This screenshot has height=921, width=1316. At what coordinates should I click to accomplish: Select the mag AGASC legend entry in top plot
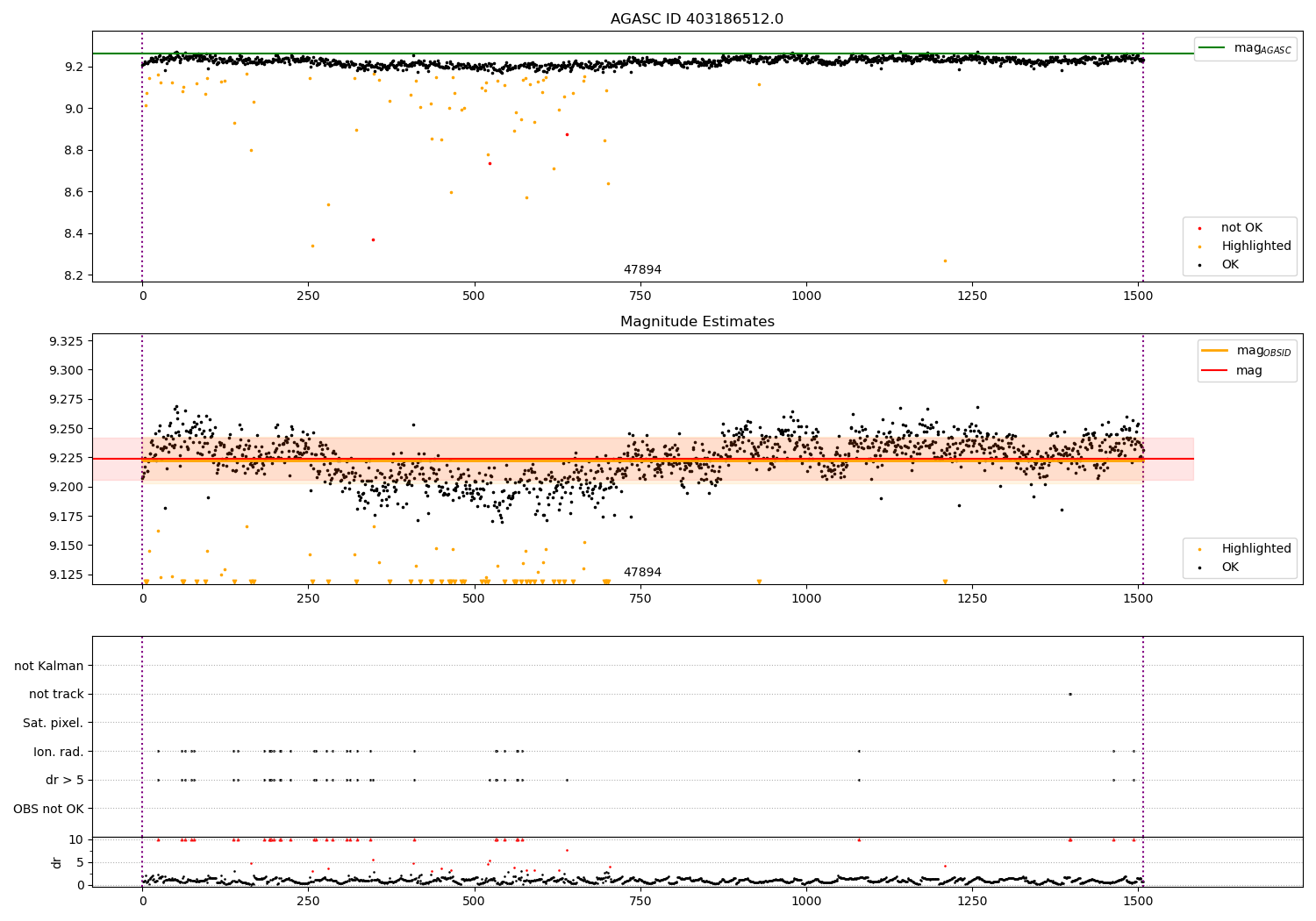pyautogui.click(x=1246, y=48)
